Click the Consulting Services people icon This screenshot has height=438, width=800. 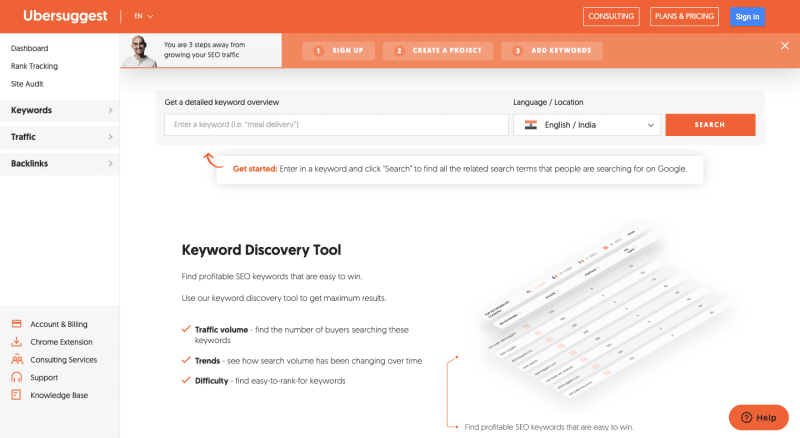[17, 359]
